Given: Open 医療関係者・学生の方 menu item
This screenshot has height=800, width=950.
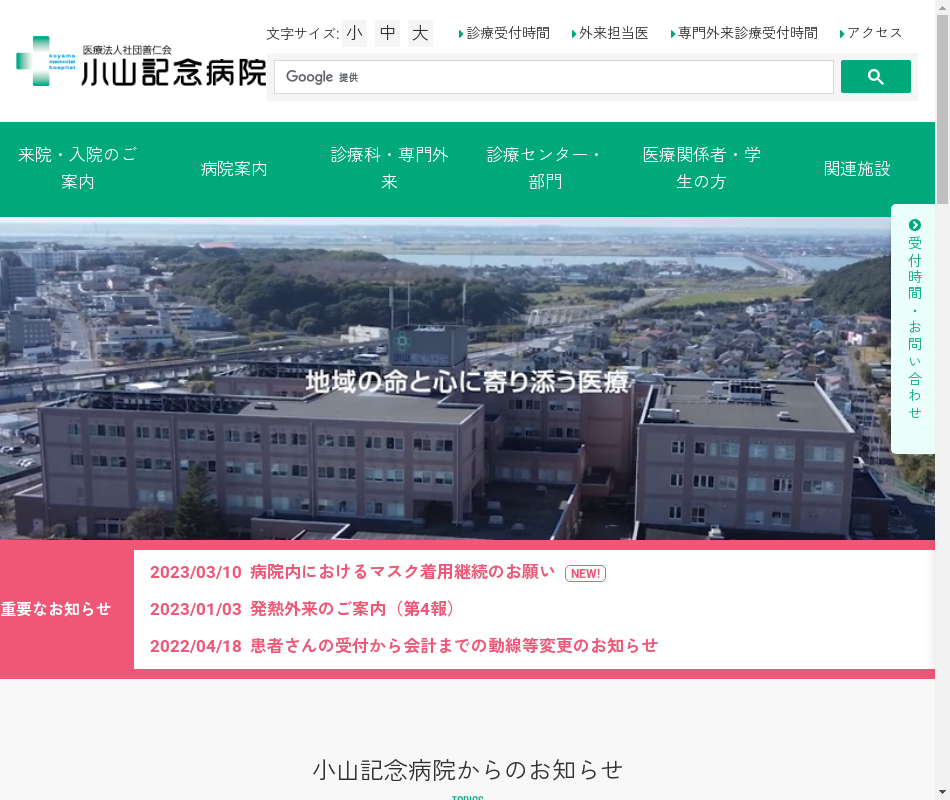Looking at the screenshot, I should (x=701, y=169).
